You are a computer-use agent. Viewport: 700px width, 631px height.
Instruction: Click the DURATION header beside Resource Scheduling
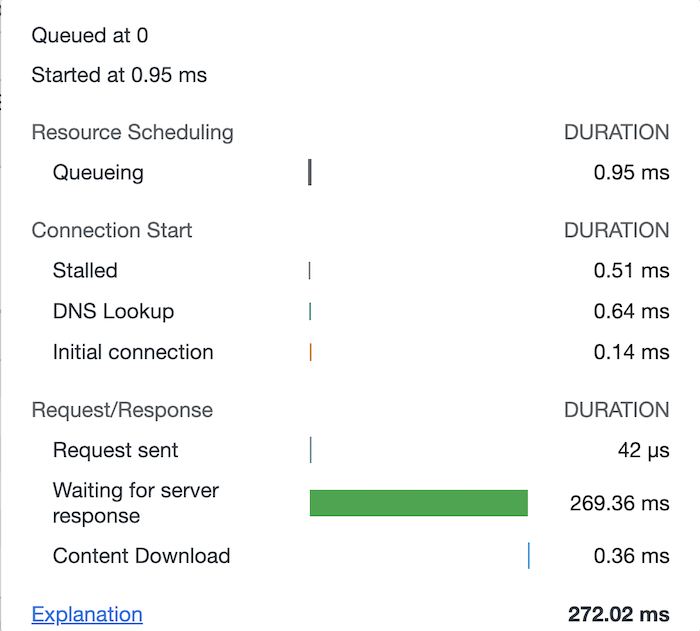coord(617,132)
